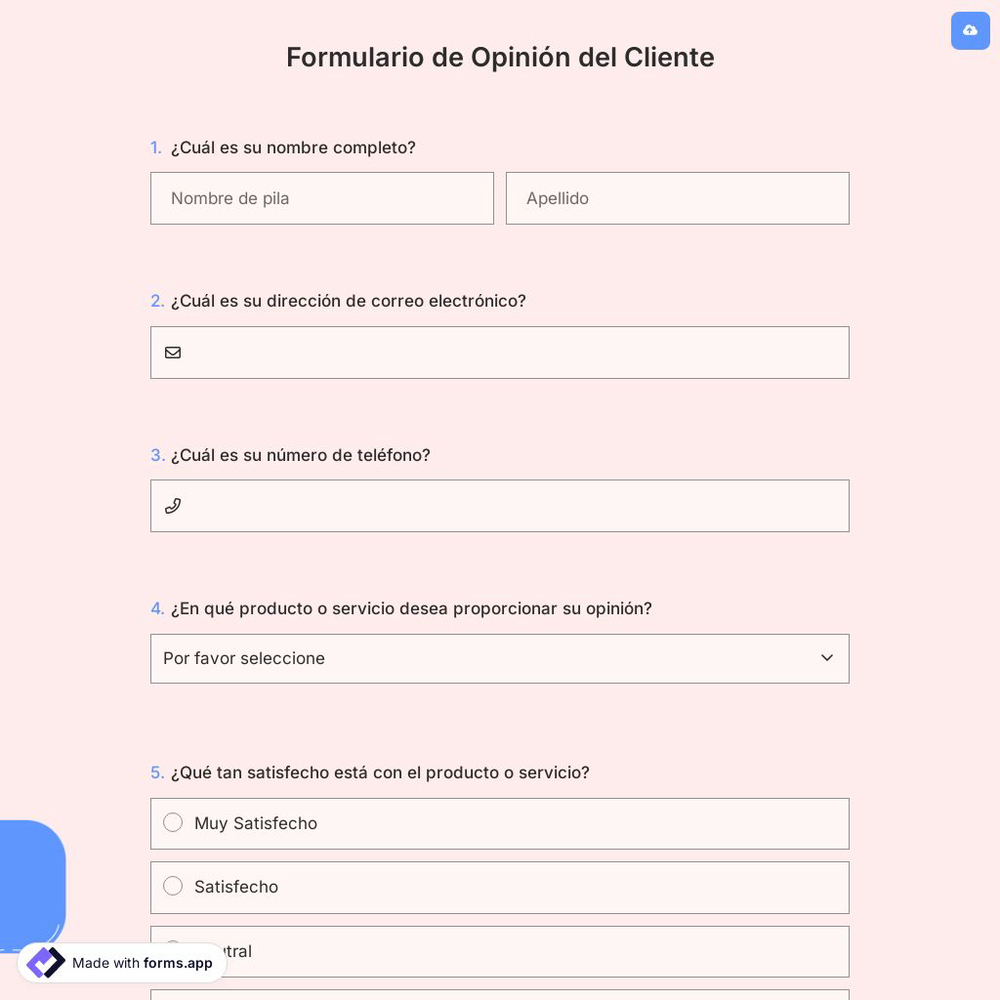The image size is (1000, 1000).
Task: Click the forms.app logo icon
Action: point(46,963)
